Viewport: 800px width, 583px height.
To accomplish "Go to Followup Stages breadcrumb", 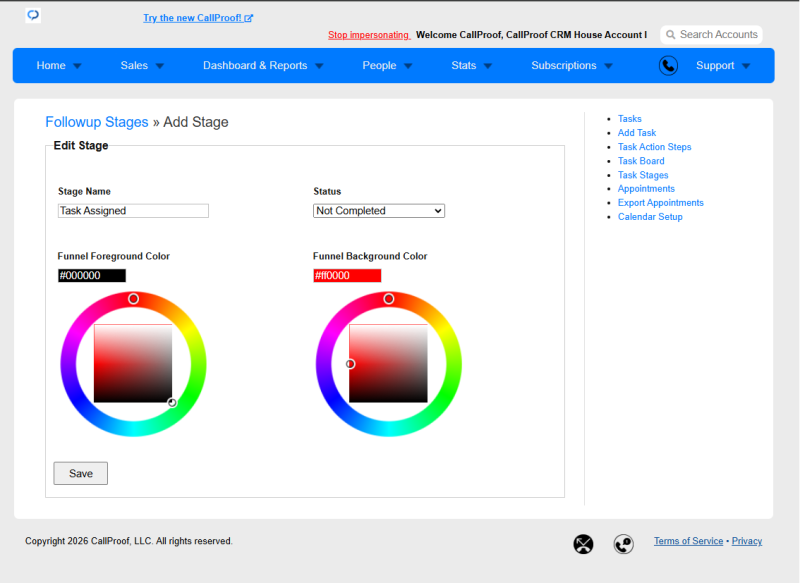I will click(97, 122).
